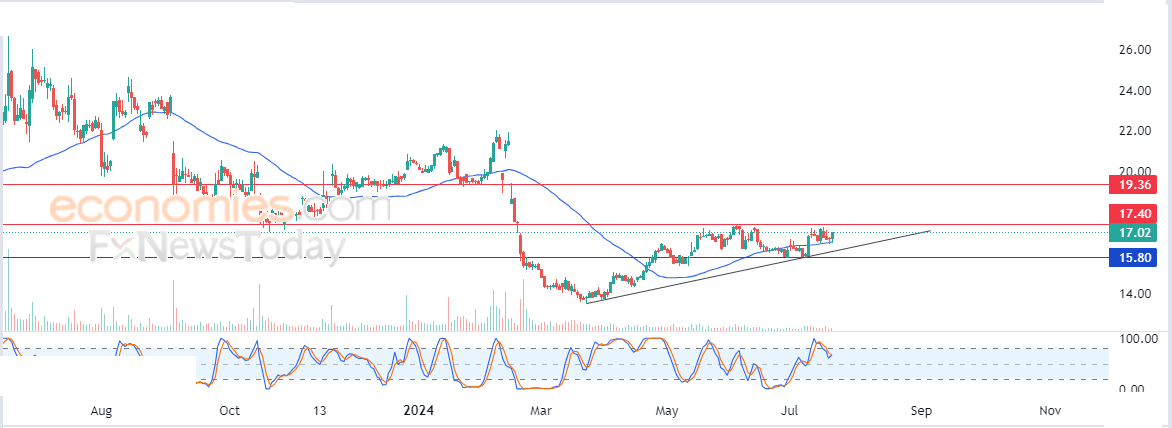Screen dimensions: 1172x428
Task: Click the 17.40 red price label
Action: tap(1133, 213)
